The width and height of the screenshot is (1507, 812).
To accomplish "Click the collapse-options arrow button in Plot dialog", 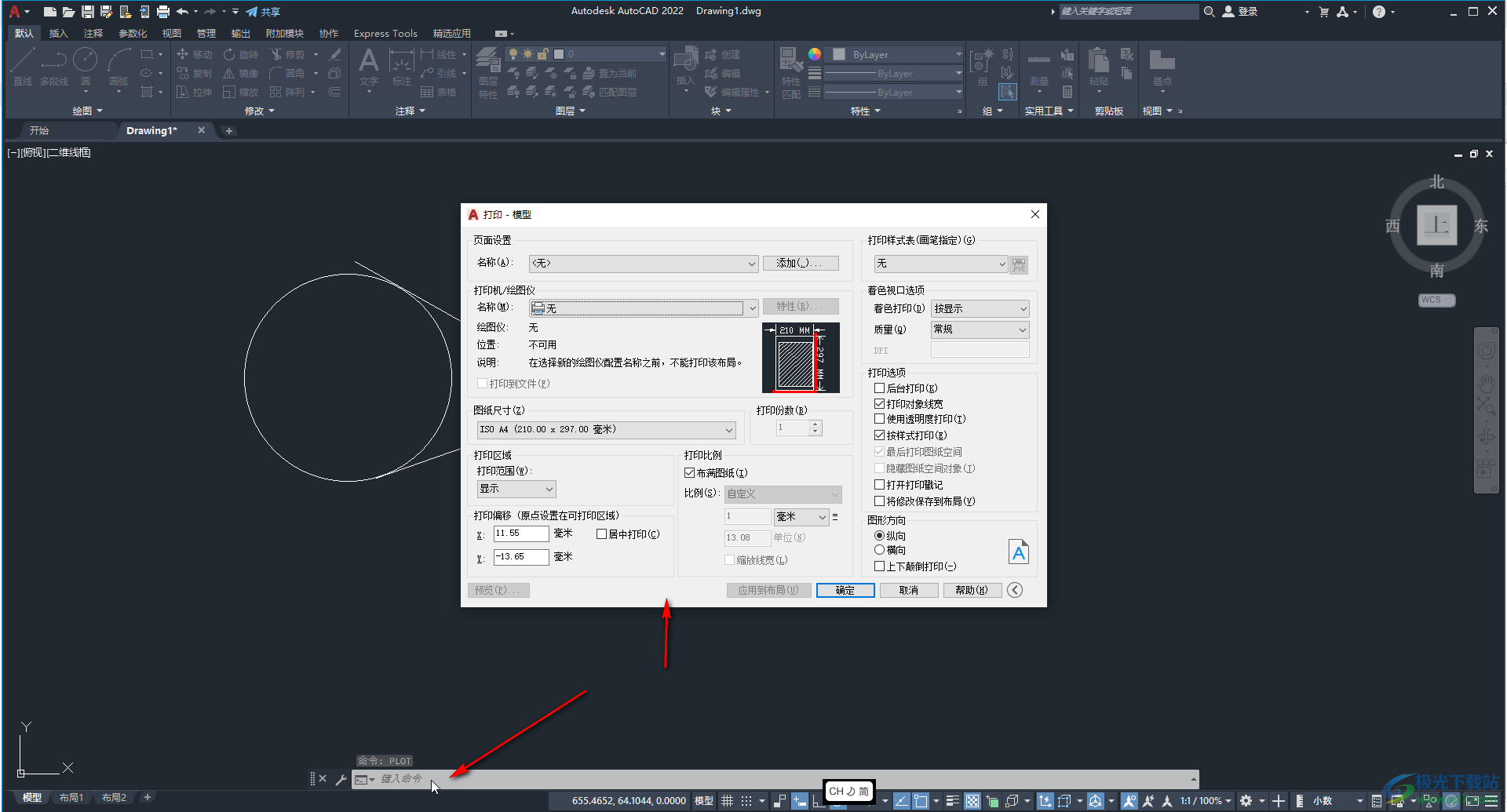I will [1015, 590].
